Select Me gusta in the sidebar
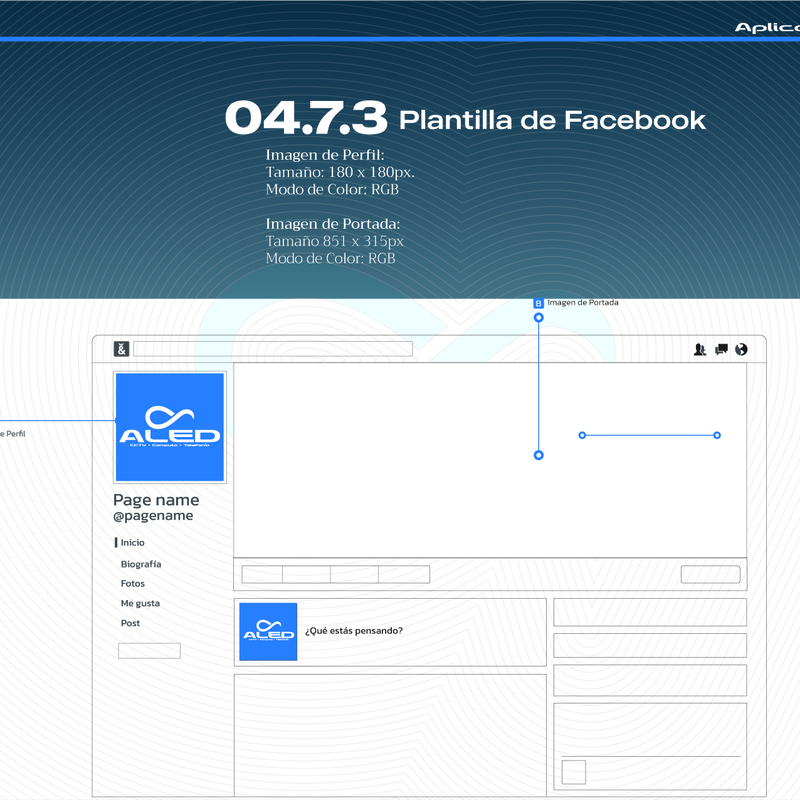The image size is (800, 800). point(140,604)
